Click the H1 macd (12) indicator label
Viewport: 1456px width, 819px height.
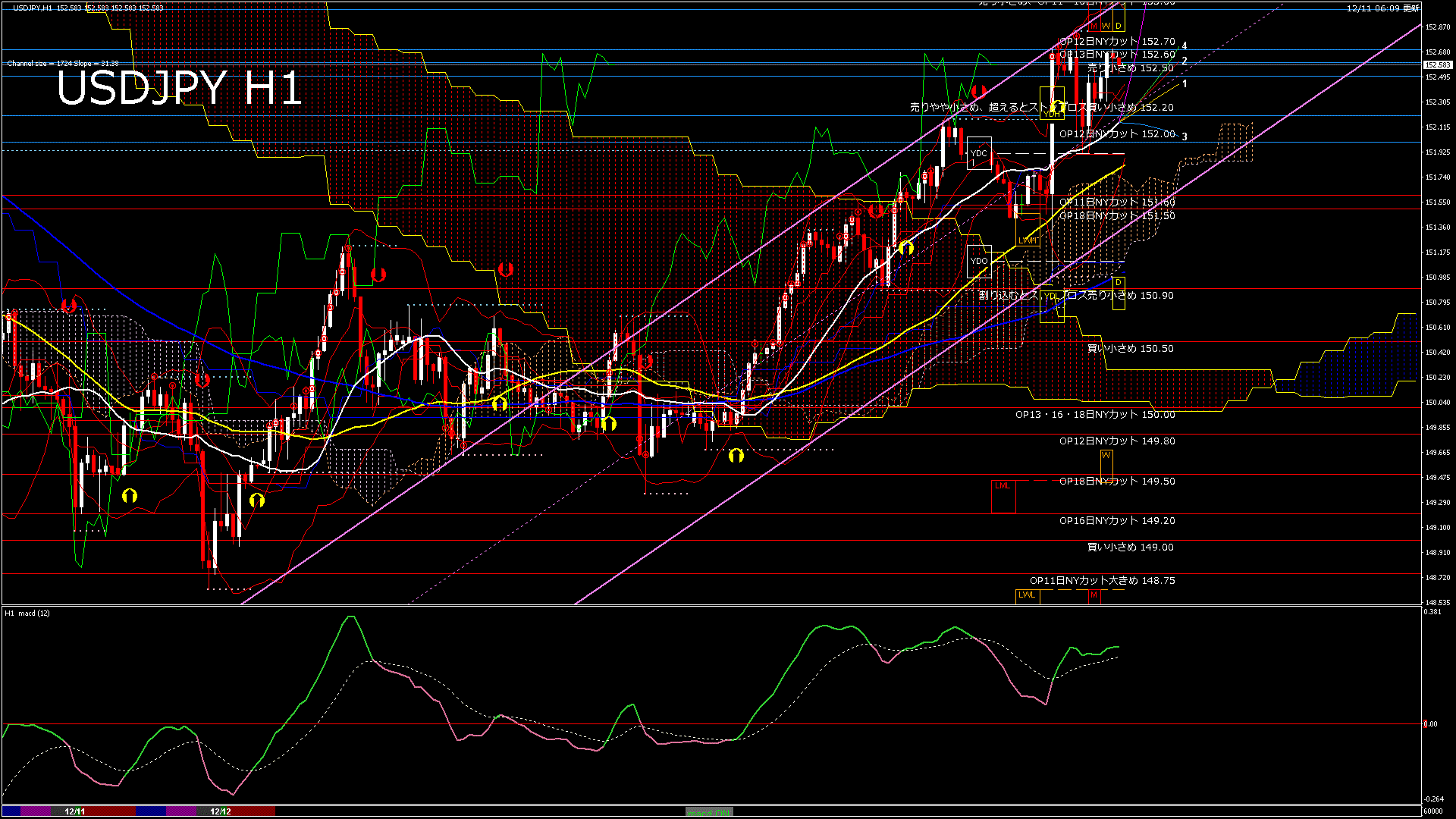click(27, 613)
